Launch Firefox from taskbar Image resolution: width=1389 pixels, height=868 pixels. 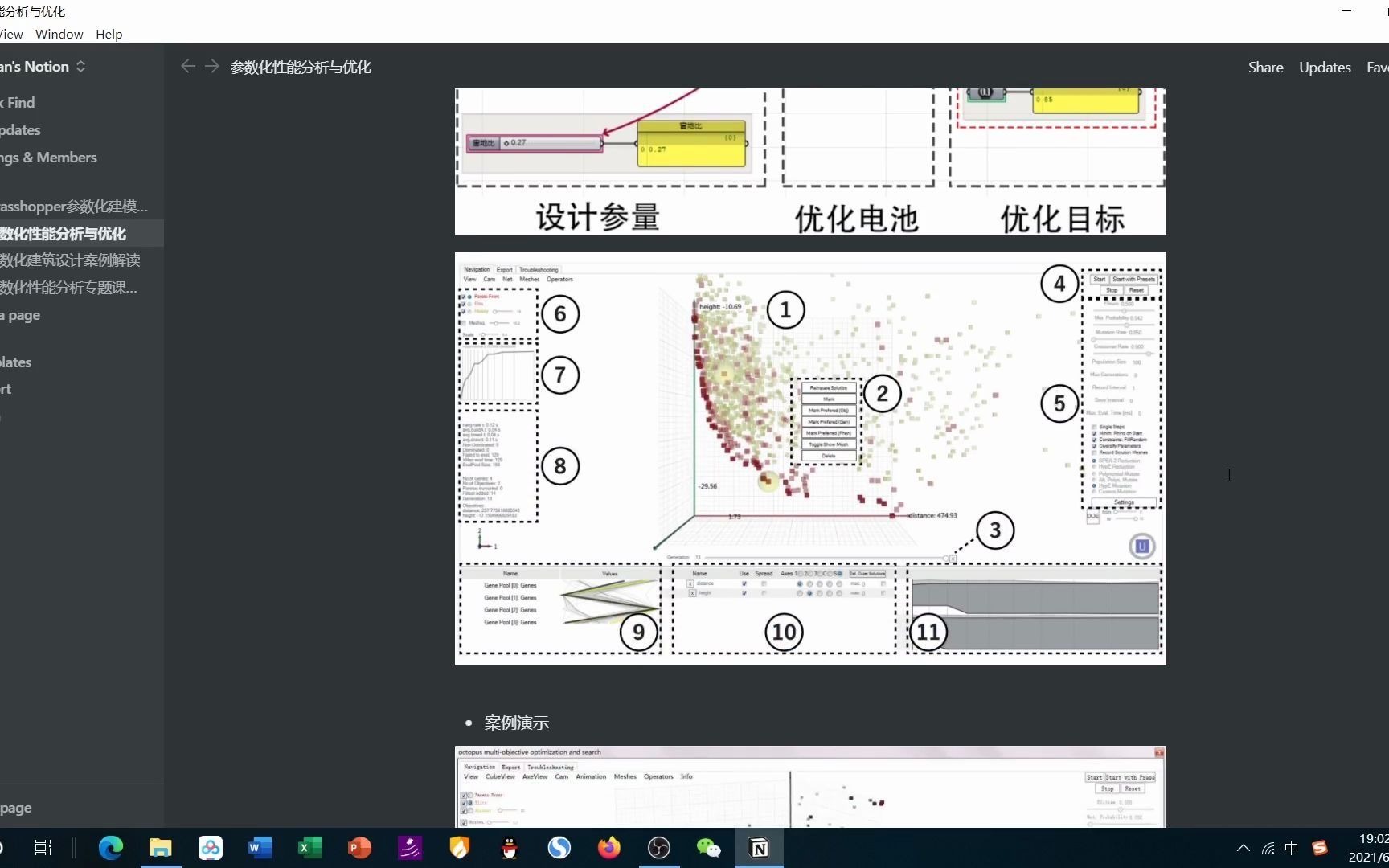[609, 848]
